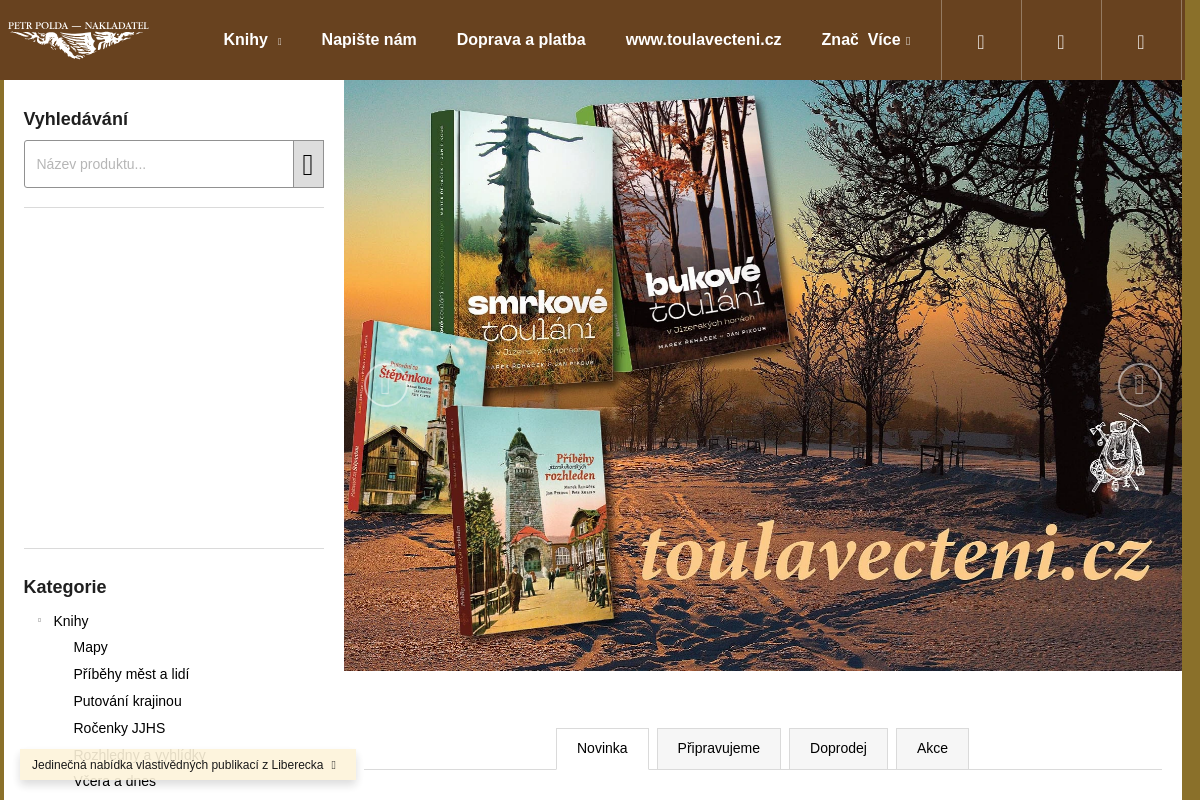Switch to the Novinka tab
Image resolution: width=1200 pixels, height=800 pixels.
coord(602,748)
